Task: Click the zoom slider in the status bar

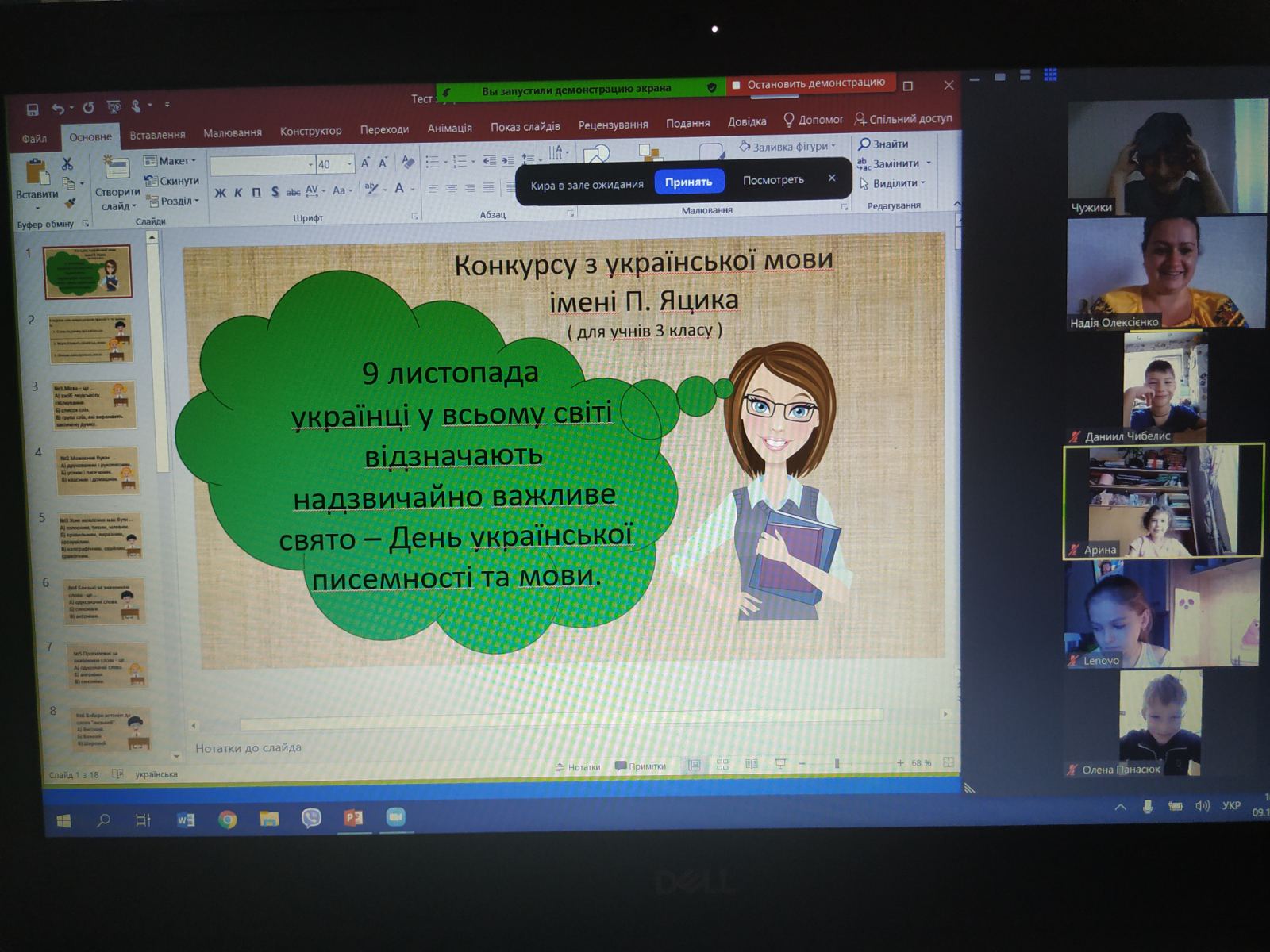Action: click(x=837, y=763)
